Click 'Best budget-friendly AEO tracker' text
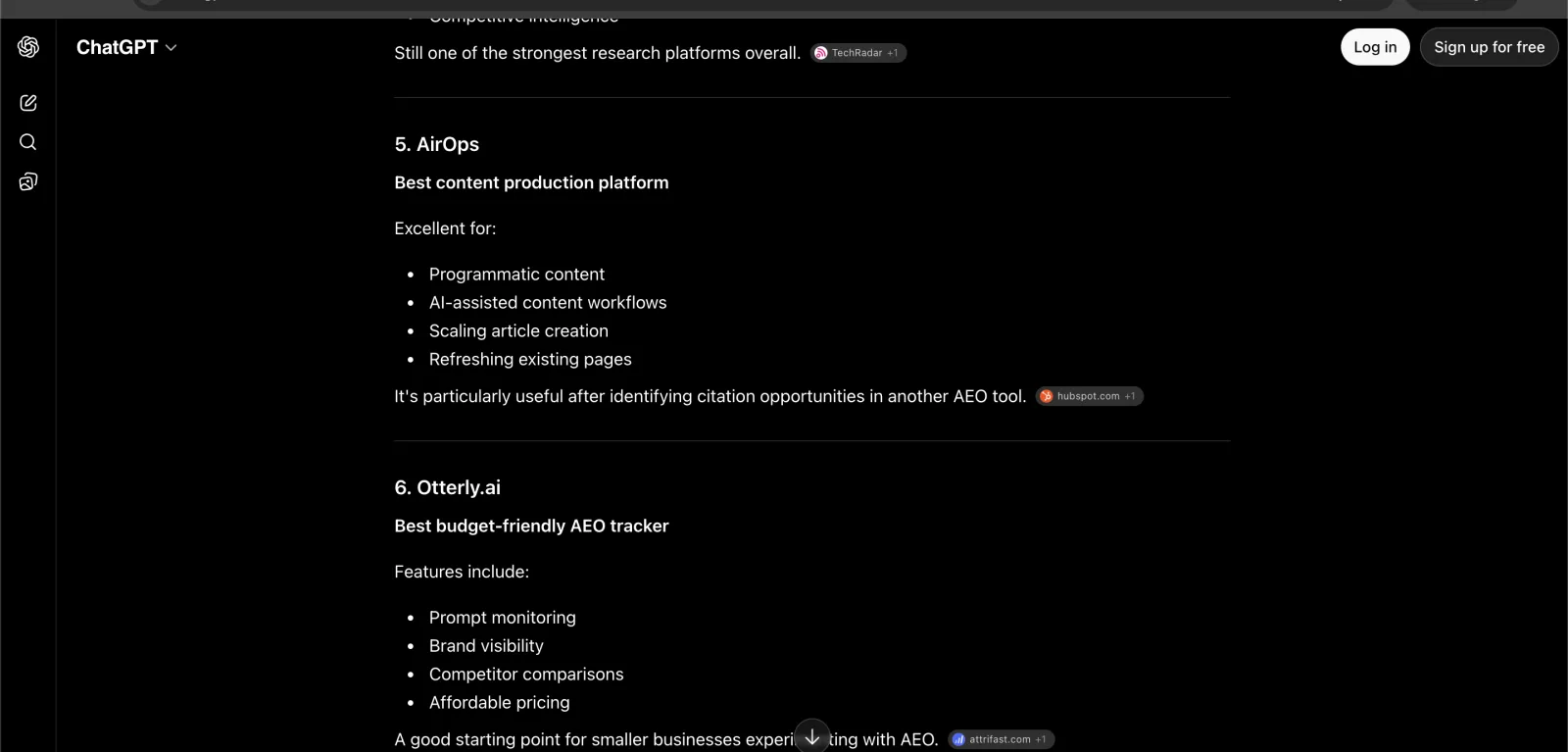1568x752 pixels. [x=531, y=526]
